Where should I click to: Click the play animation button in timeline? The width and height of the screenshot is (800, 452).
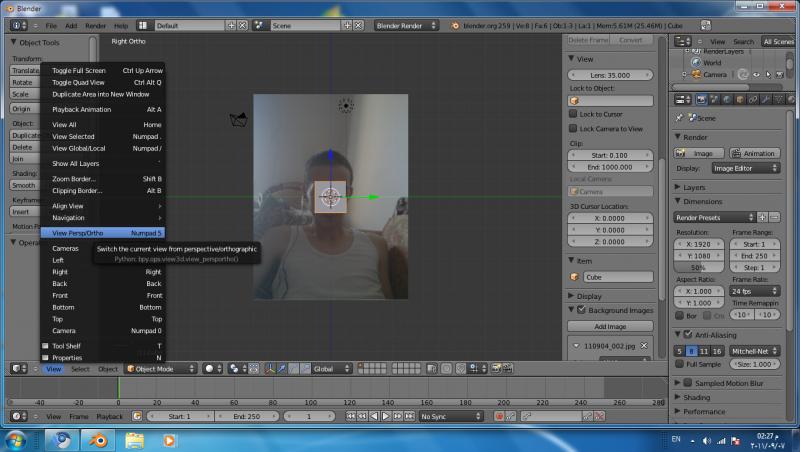coord(386,416)
